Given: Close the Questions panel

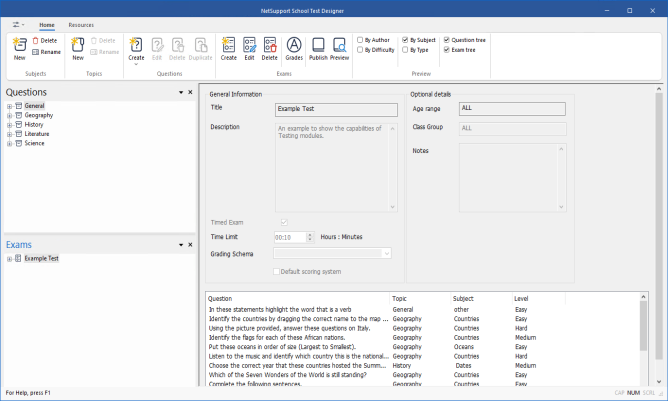Looking at the screenshot, I should (x=190, y=92).
